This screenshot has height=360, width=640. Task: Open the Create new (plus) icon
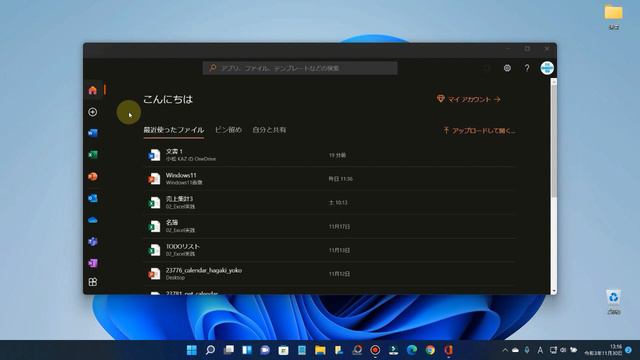point(93,112)
